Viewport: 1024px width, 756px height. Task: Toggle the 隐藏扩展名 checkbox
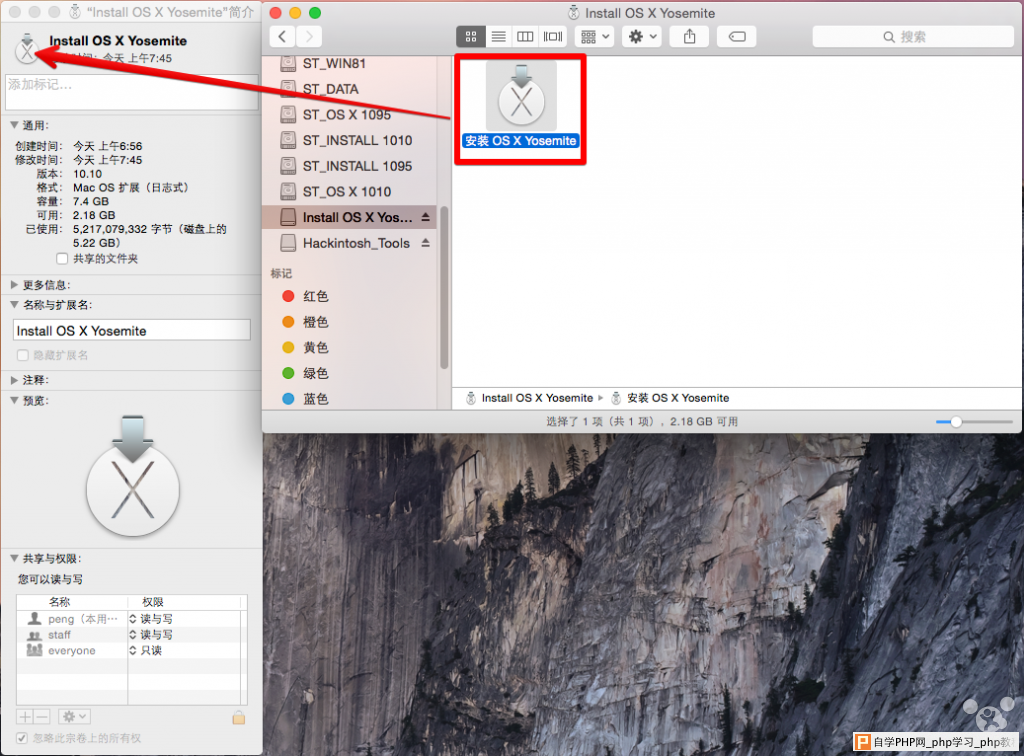tap(23, 355)
